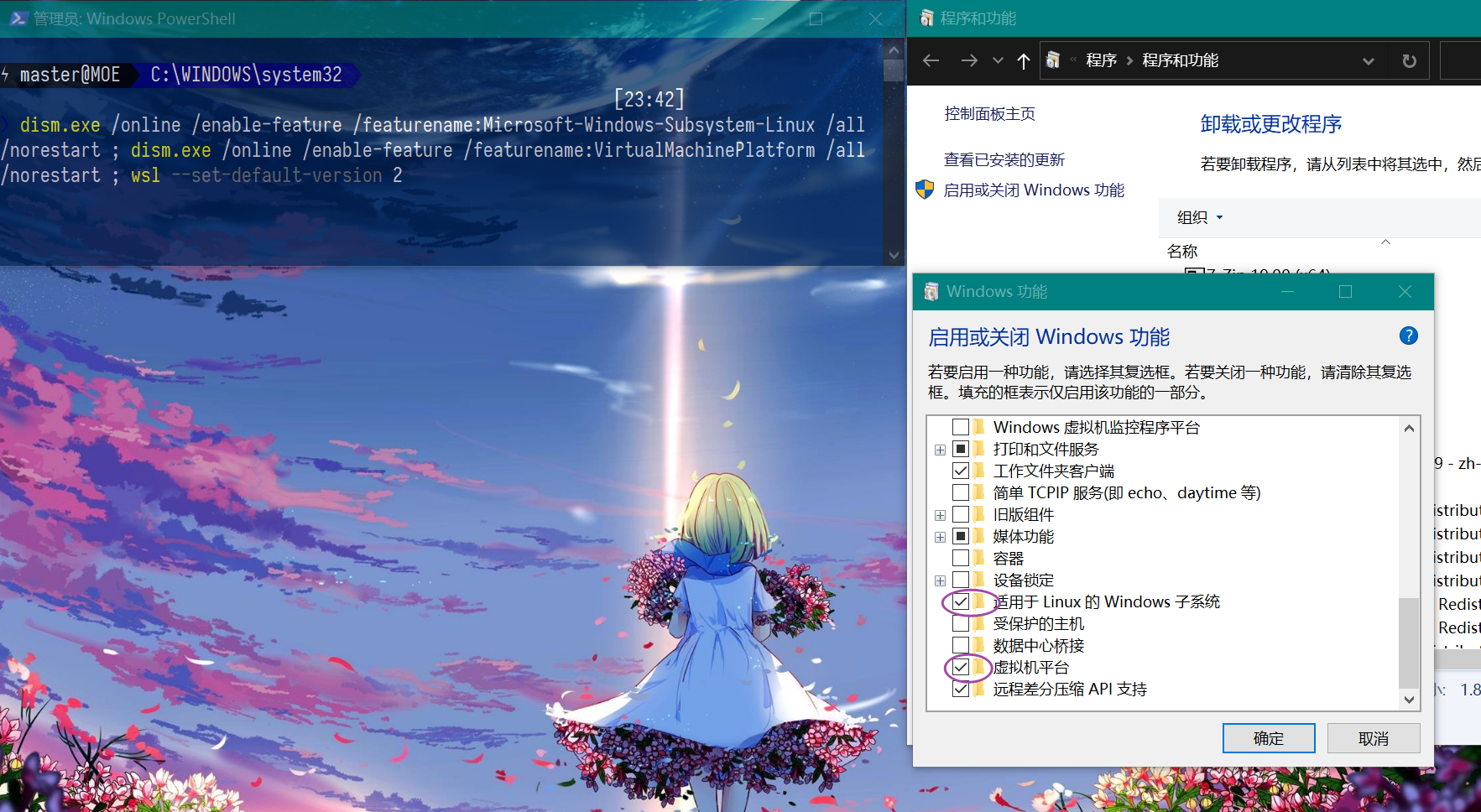The image size is (1481, 812).
Task: Click the folder icon beside 受保护的主机
Action: point(979,623)
